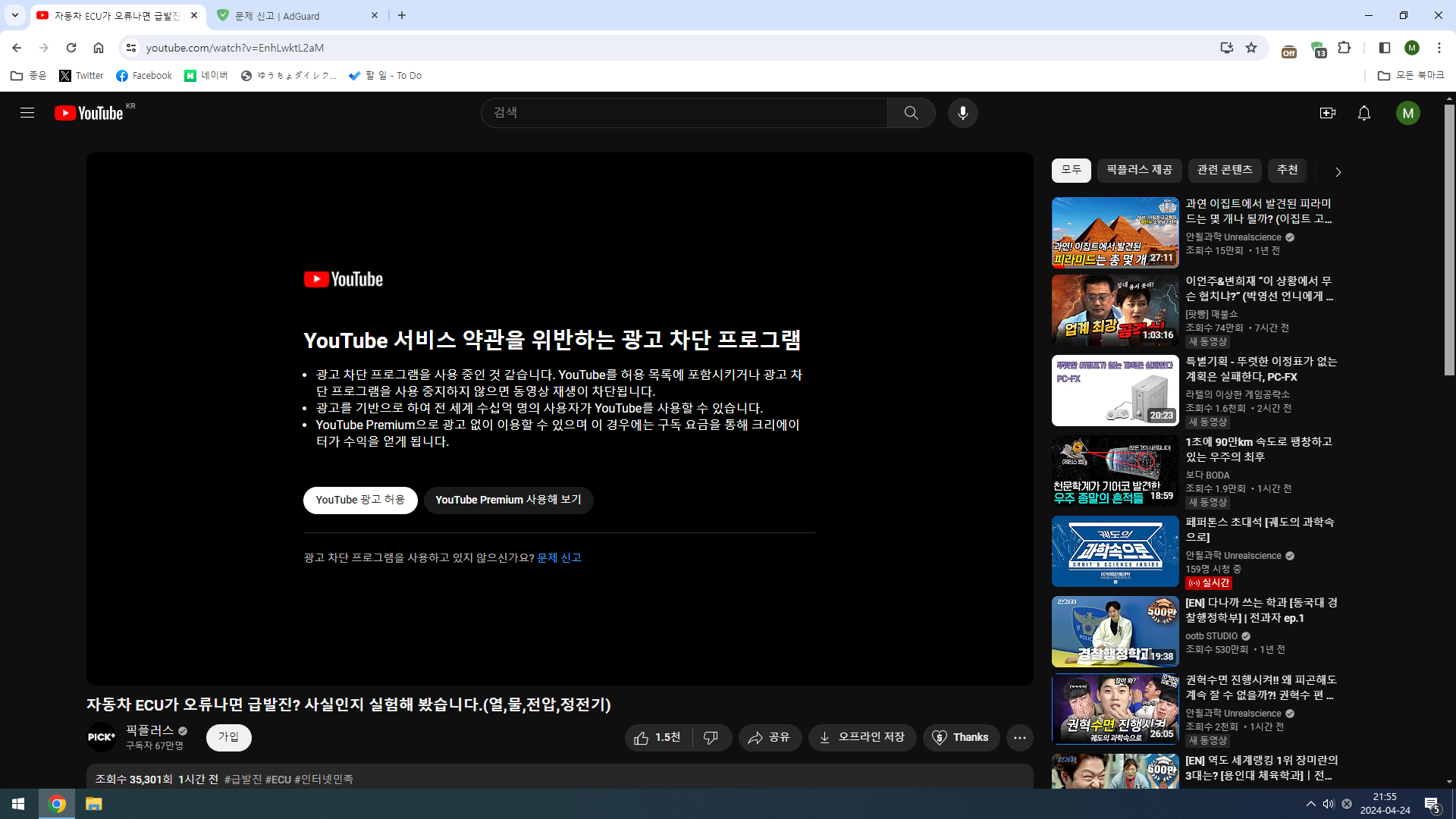The height and width of the screenshot is (819, 1456).
Task: Open your profile avatar menu
Action: (x=1408, y=112)
